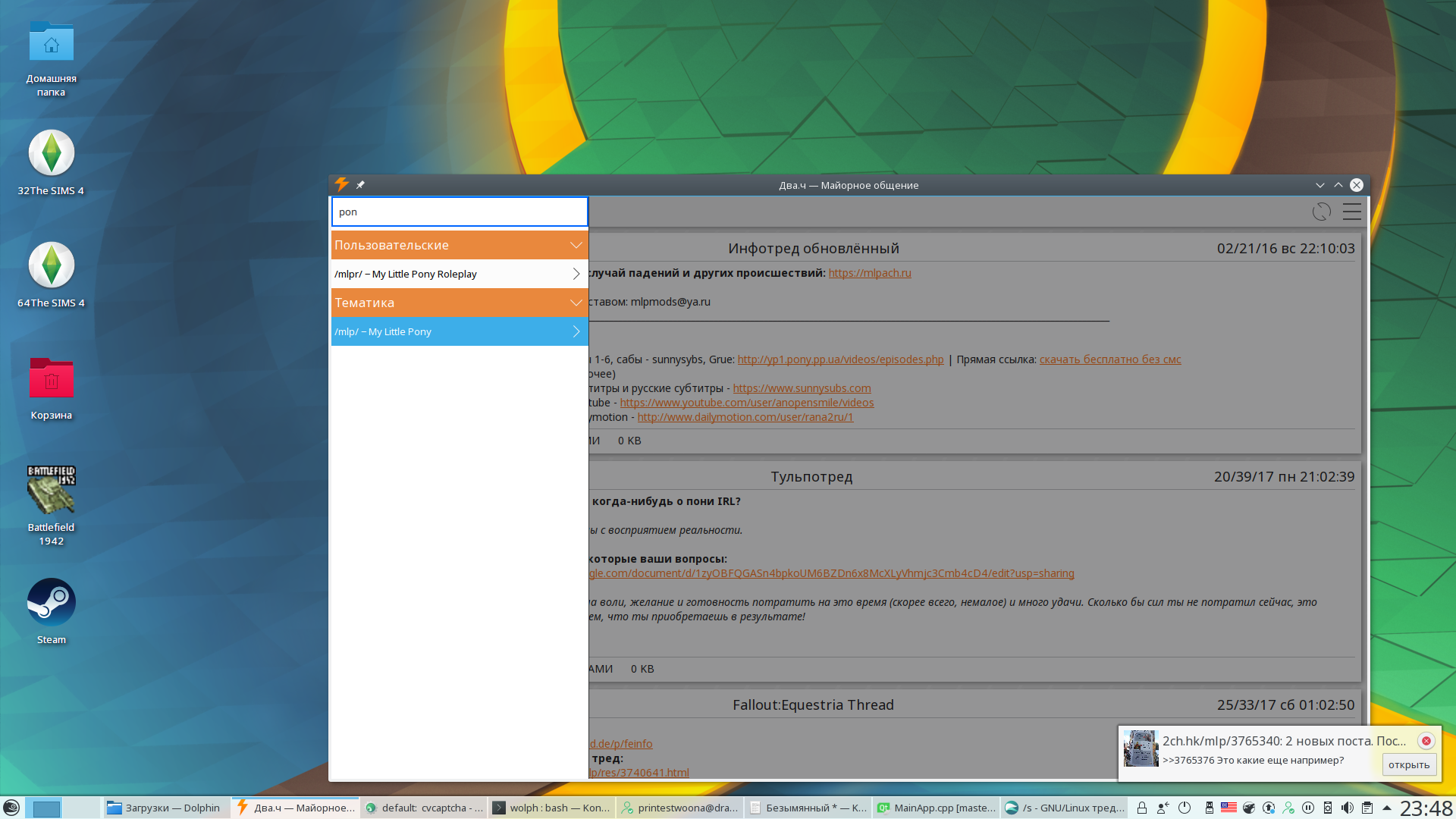Click the board search field containing 'pon'
Image resolution: width=1456 pixels, height=819 pixels.
460,212
